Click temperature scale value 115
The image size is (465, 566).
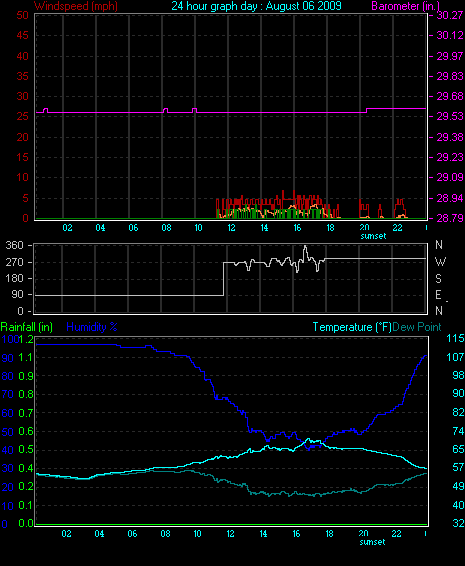[455, 339]
